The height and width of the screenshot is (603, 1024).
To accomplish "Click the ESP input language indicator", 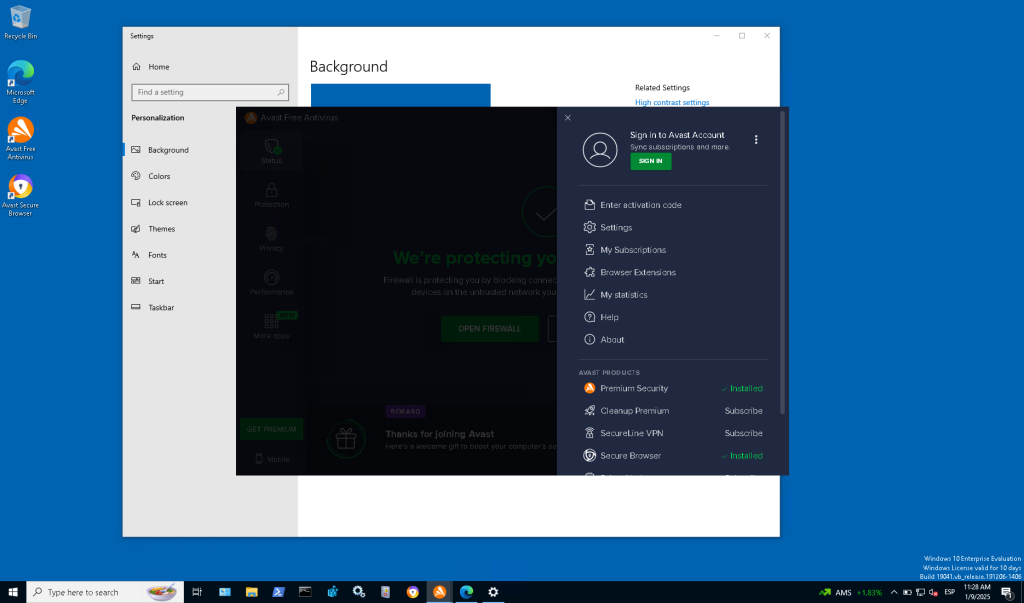I will 950,593.
